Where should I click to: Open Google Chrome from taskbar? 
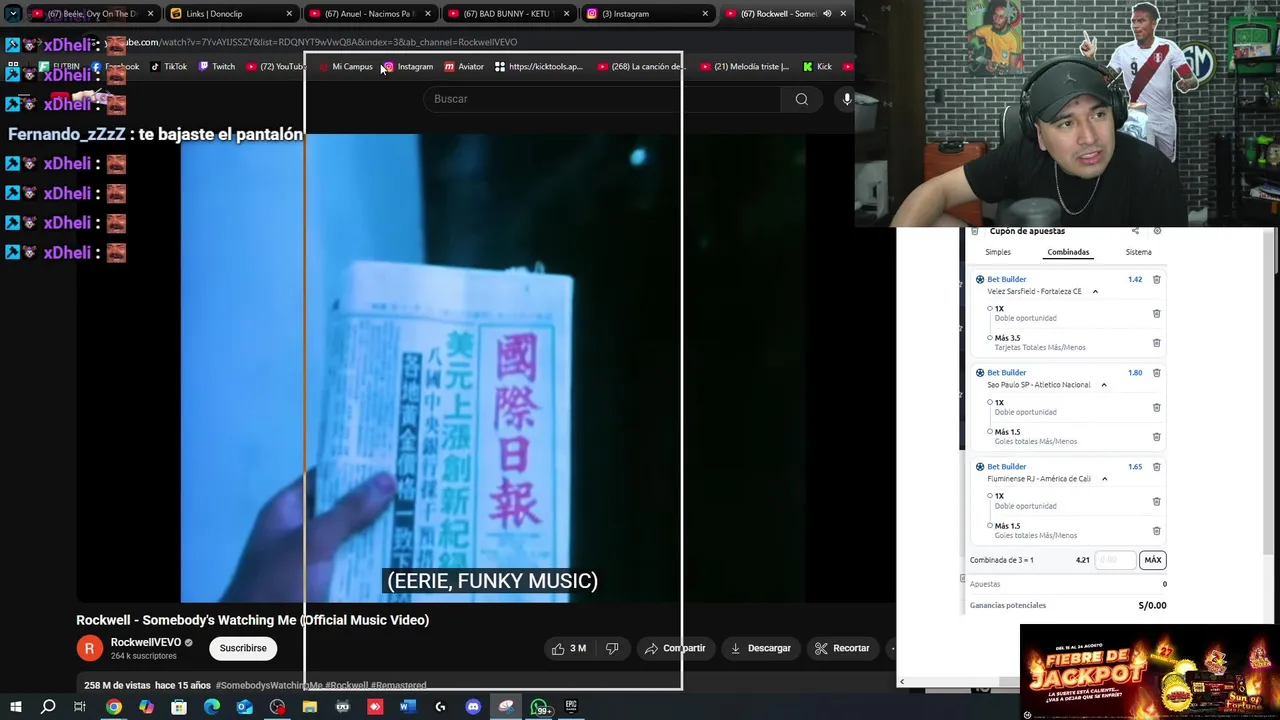114,707
